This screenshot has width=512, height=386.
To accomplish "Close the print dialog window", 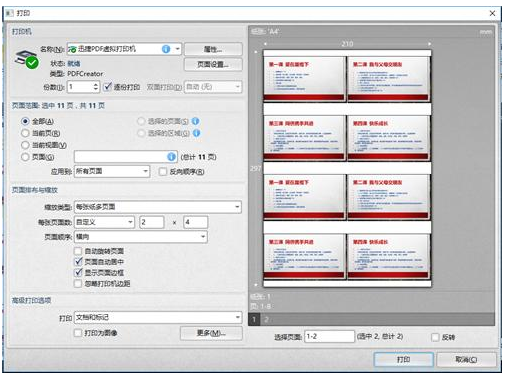I will pyautogui.click(x=492, y=13).
